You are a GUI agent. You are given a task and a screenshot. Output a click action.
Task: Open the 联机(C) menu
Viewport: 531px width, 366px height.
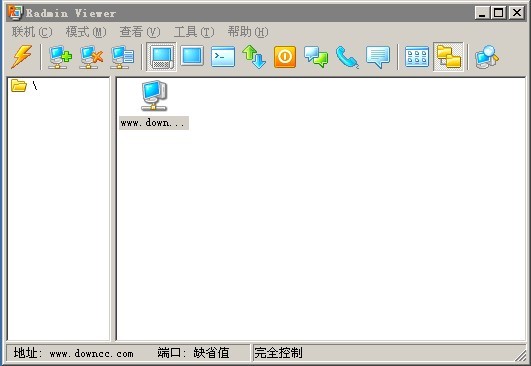32,32
